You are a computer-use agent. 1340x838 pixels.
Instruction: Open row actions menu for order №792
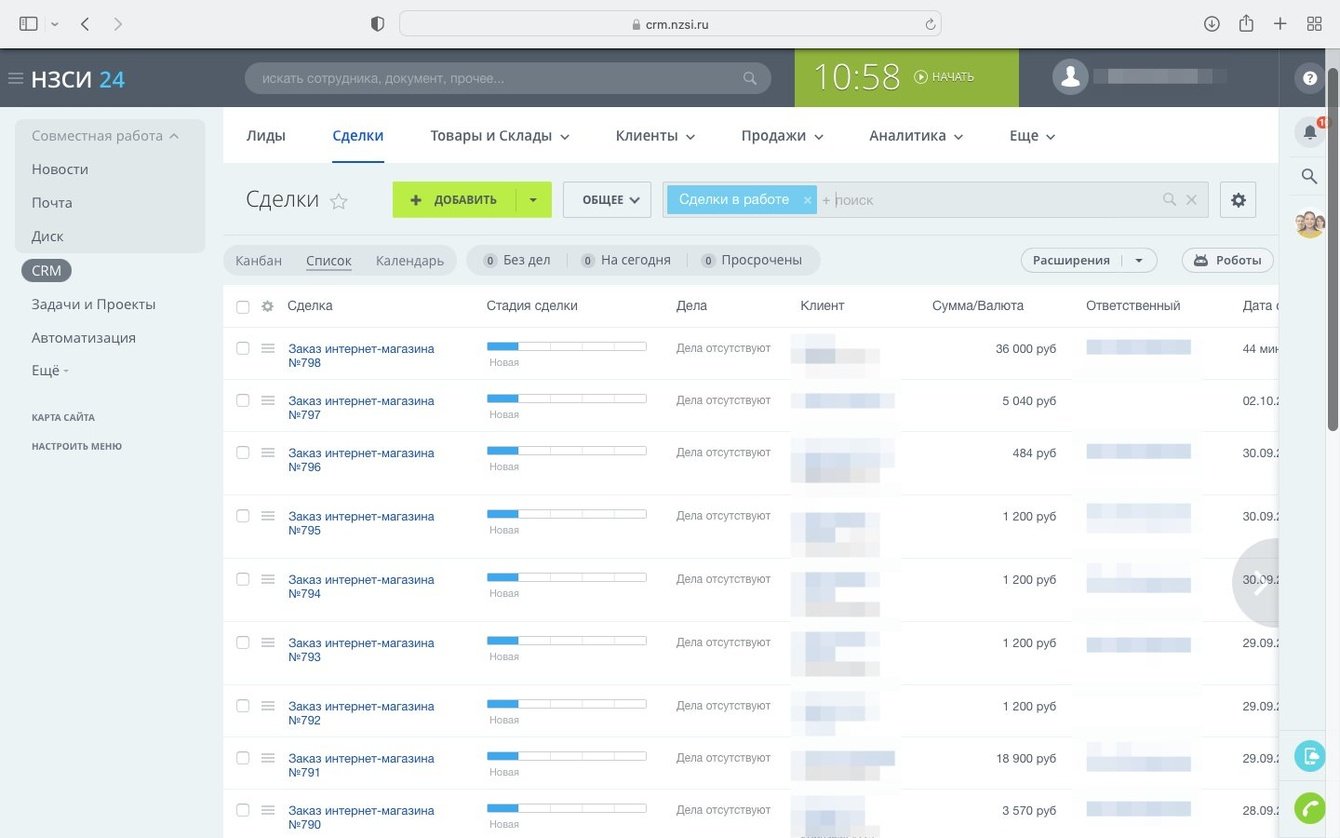[267, 706]
